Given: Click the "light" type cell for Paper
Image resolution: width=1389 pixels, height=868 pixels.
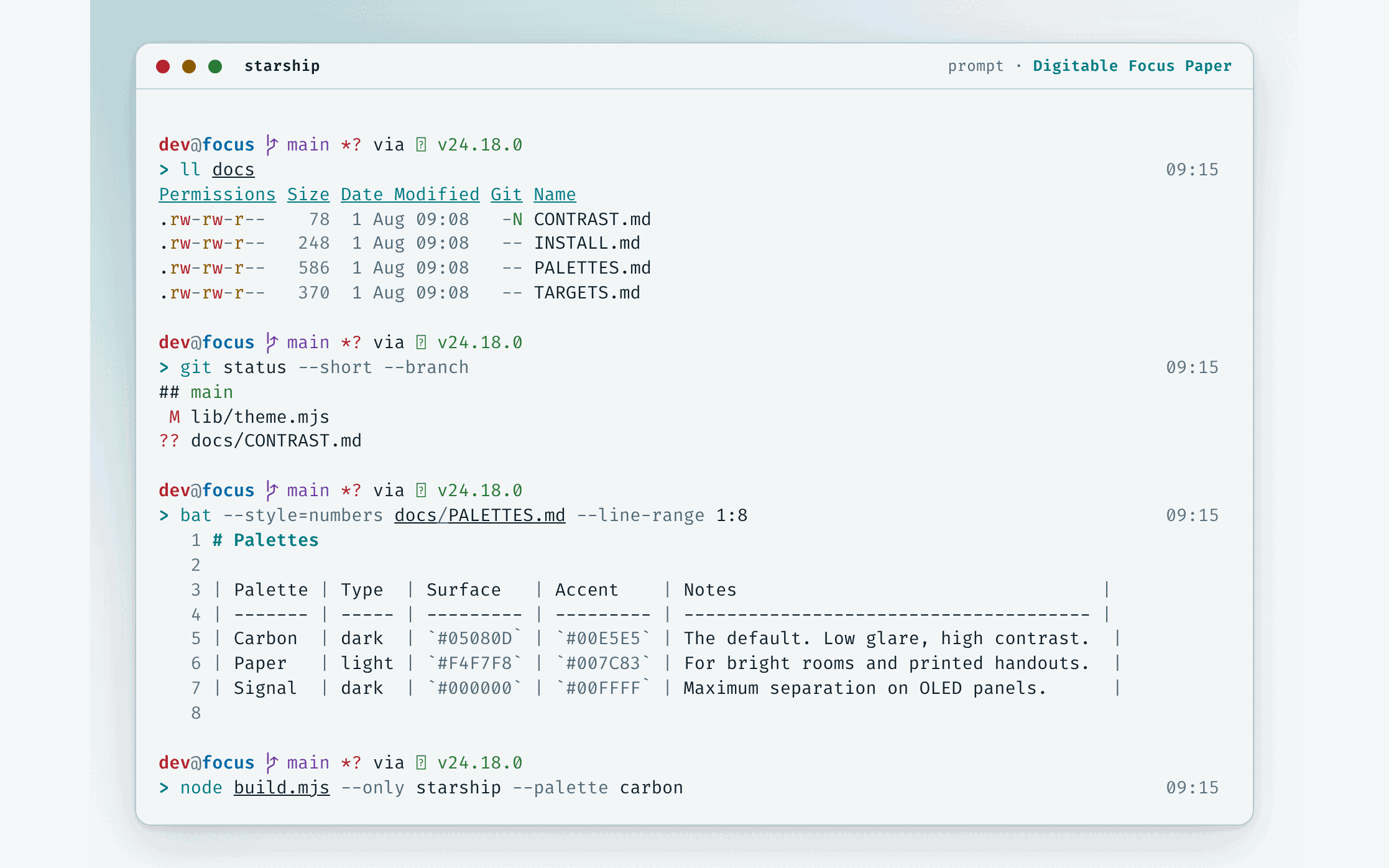Looking at the screenshot, I should (x=367, y=663).
